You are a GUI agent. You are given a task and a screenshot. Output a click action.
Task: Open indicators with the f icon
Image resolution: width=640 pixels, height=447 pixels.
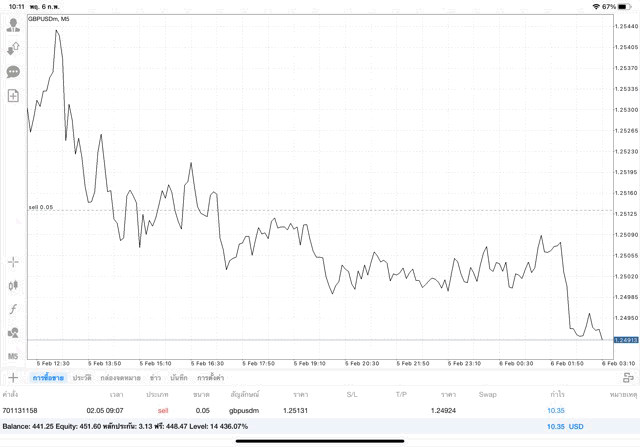click(13, 309)
